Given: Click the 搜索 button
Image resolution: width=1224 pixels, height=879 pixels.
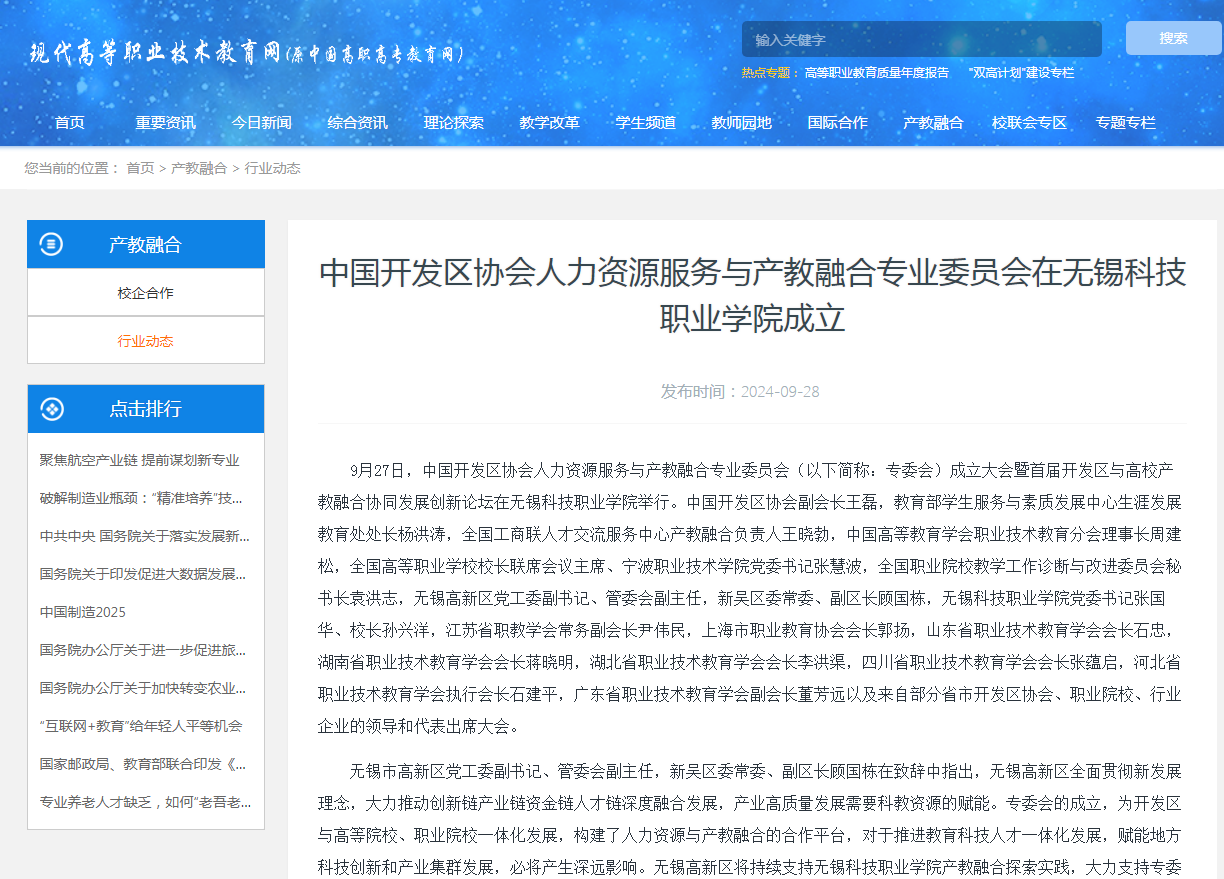Looking at the screenshot, I should (1173, 38).
